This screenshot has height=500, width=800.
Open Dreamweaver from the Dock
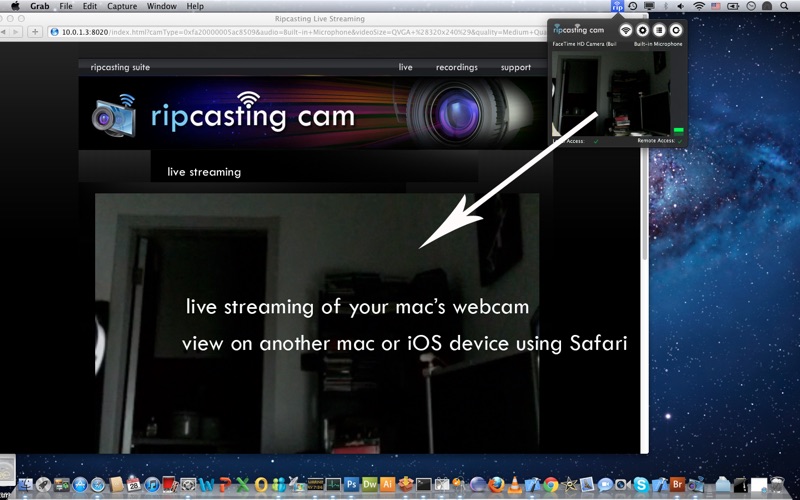click(369, 484)
